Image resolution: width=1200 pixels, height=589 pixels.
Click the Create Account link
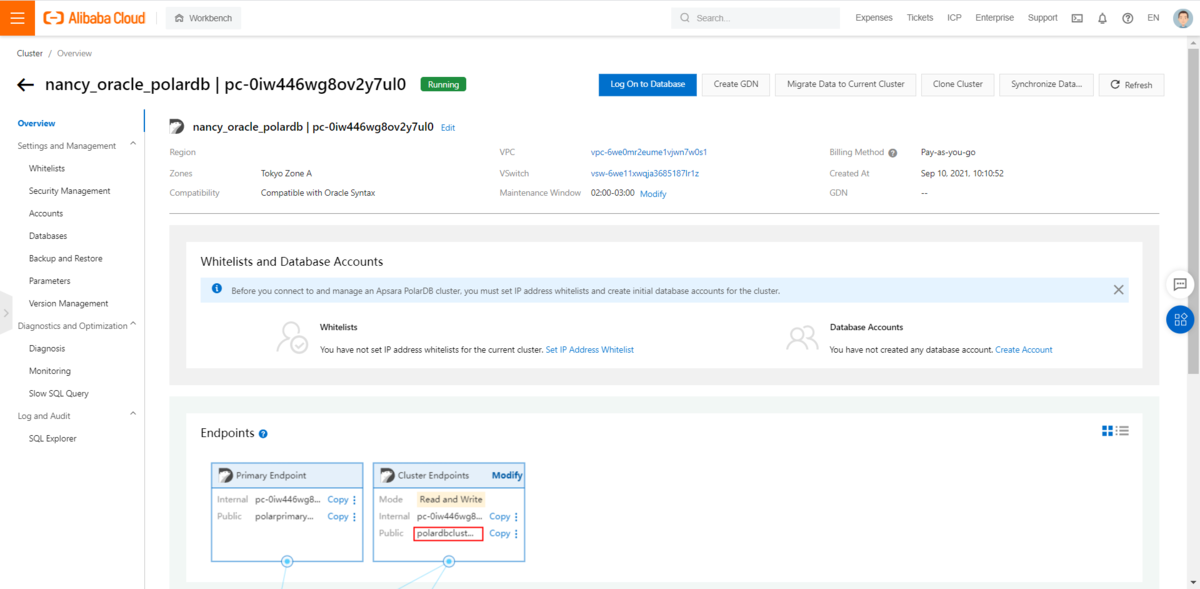click(x=1024, y=350)
